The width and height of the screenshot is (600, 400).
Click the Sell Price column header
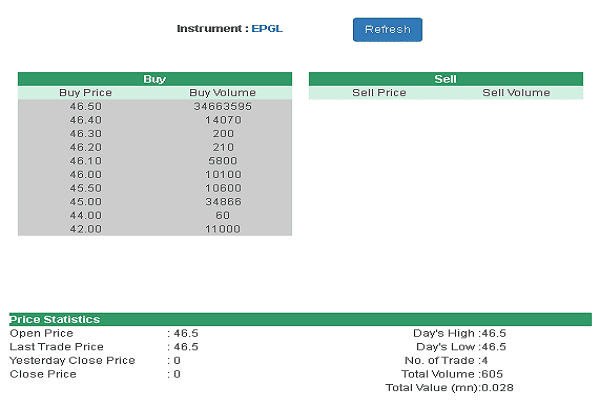pos(379,93)
